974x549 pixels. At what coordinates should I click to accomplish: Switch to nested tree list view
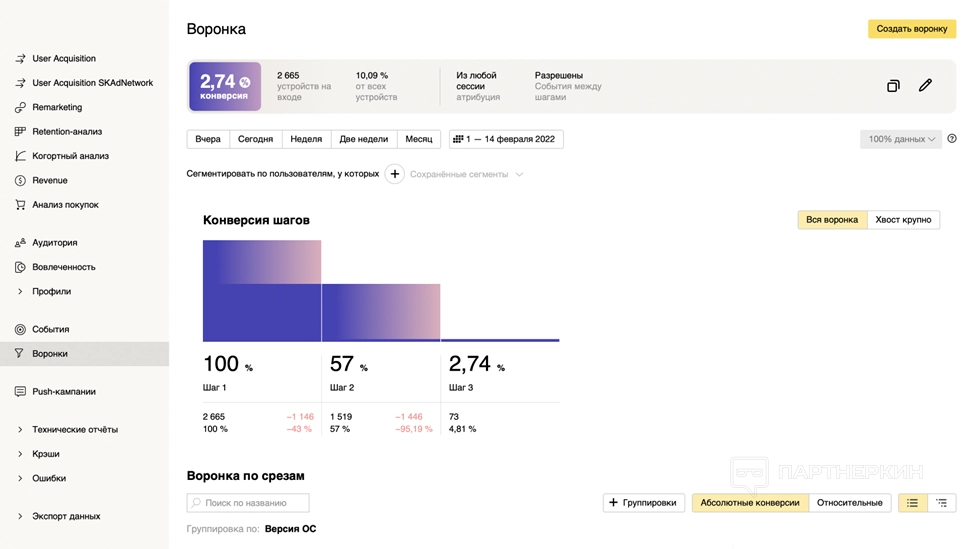[941, 503]
